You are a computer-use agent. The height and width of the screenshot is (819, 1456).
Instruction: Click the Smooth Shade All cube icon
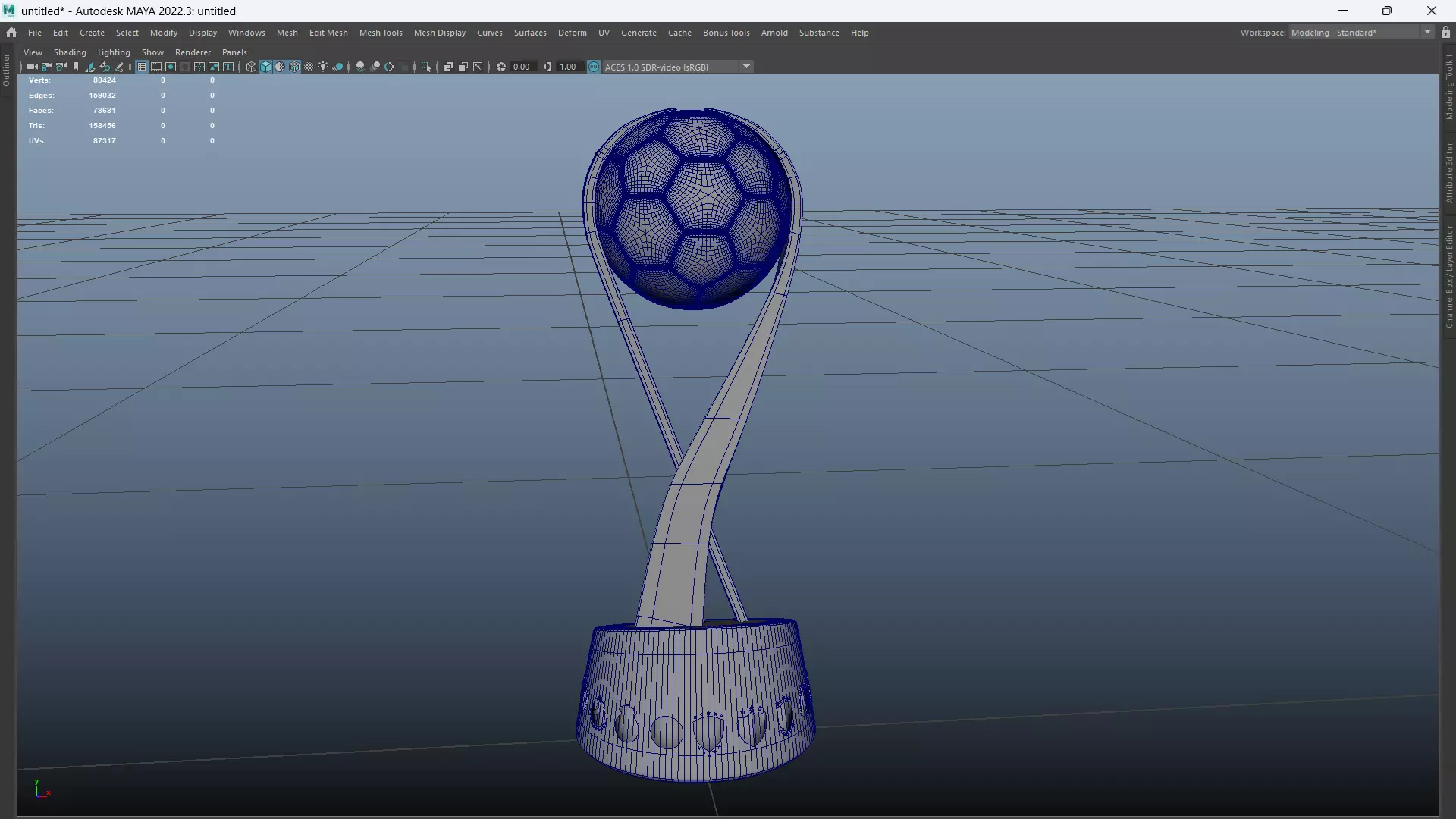[x=265, y=67]
